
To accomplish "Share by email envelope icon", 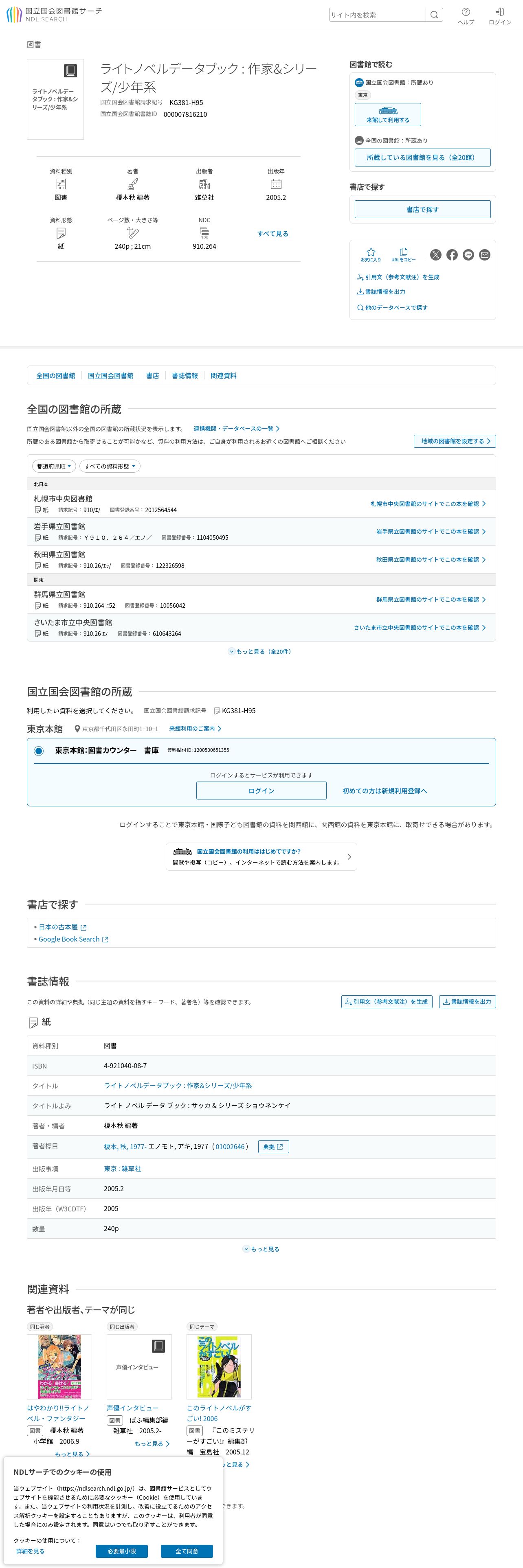I will [485, 255].
